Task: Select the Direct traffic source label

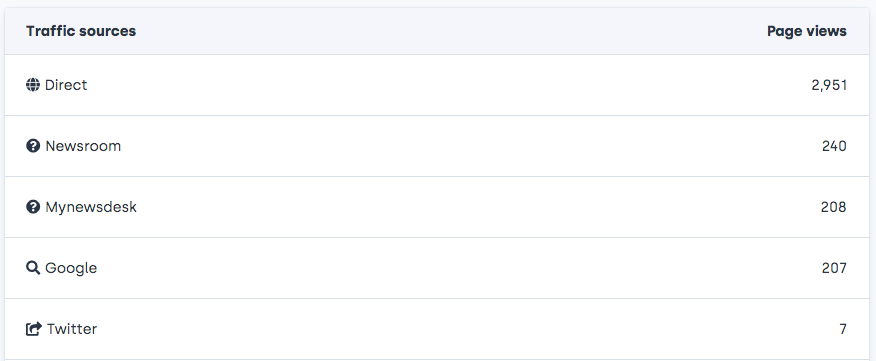Action: coord(66,85)
